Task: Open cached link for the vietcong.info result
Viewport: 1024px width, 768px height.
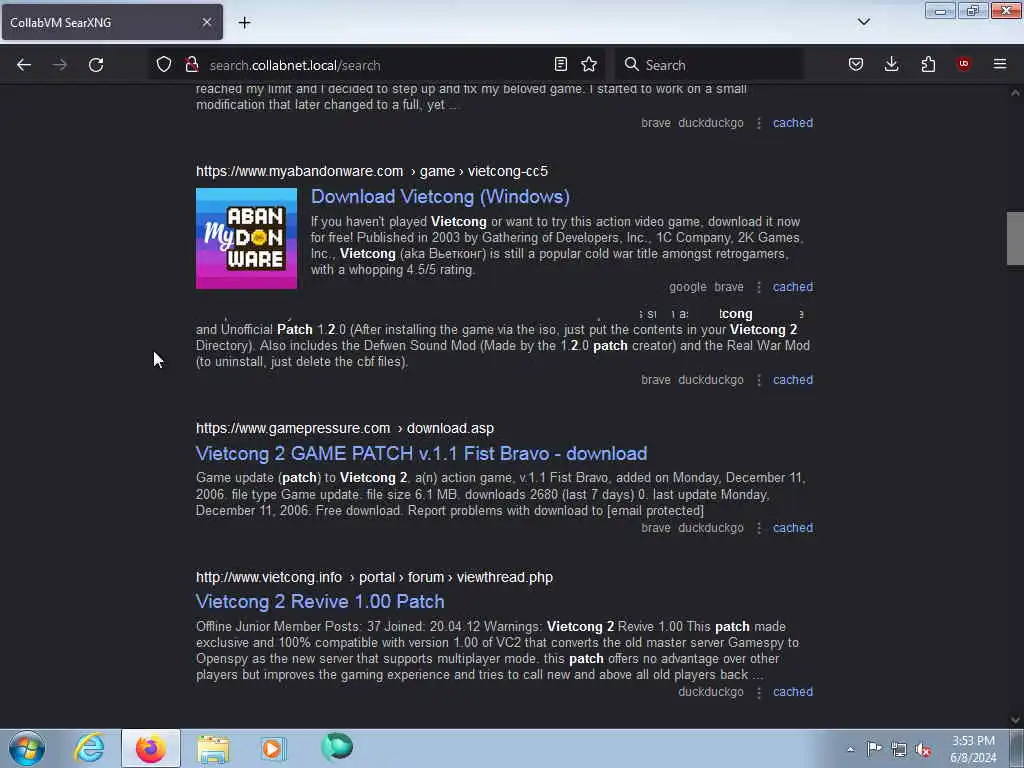Action: (793, 692)
